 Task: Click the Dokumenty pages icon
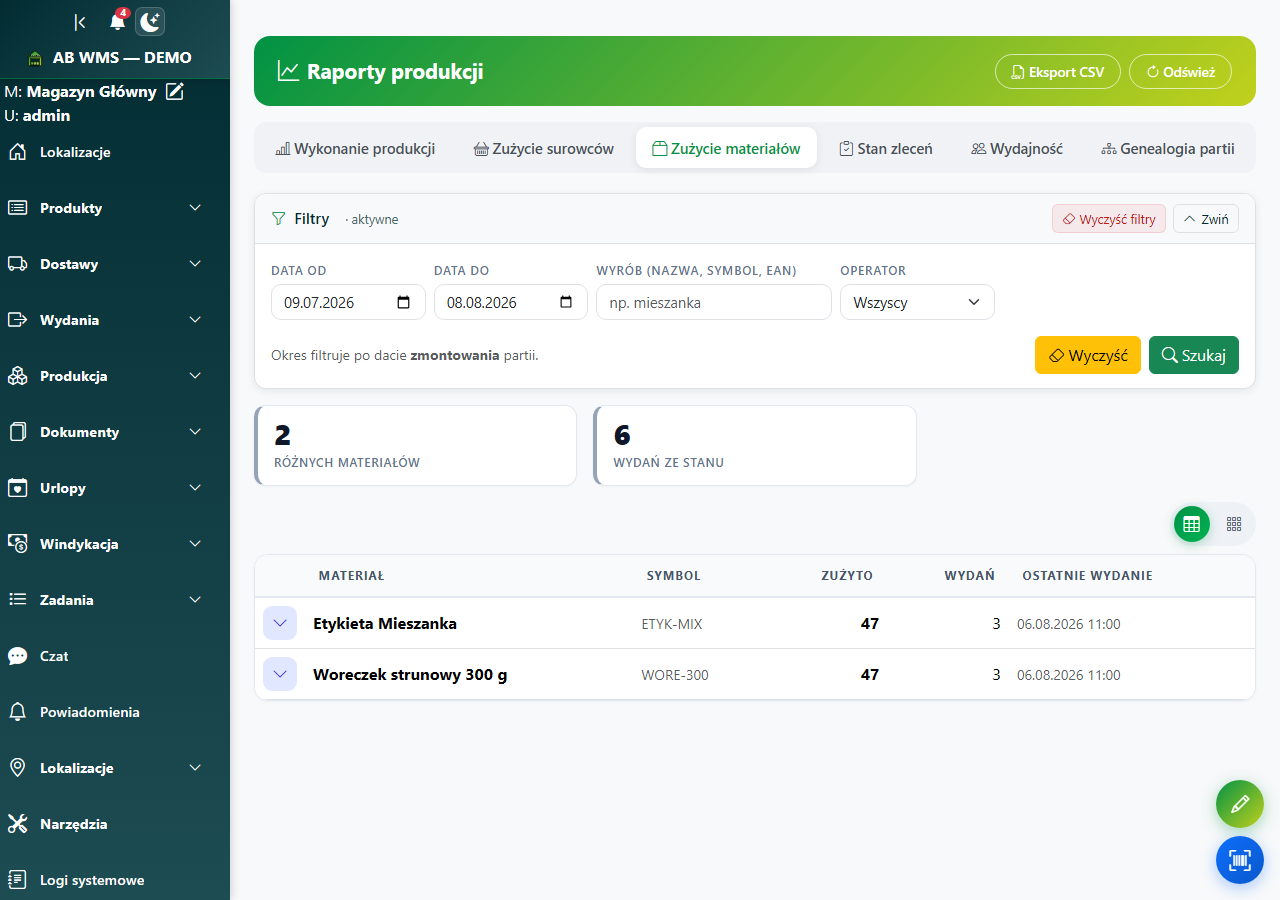pyautogui.click(x=17, y=432)
